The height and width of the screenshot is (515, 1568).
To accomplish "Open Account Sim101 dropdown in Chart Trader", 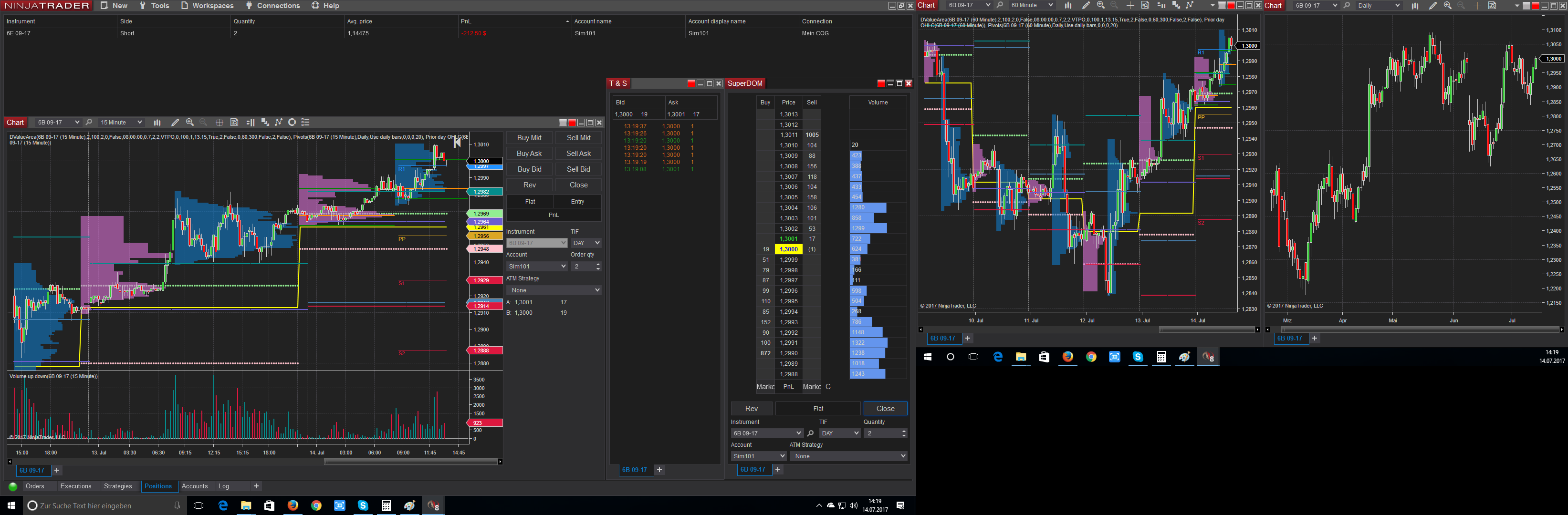I will [x=537, y=266].
